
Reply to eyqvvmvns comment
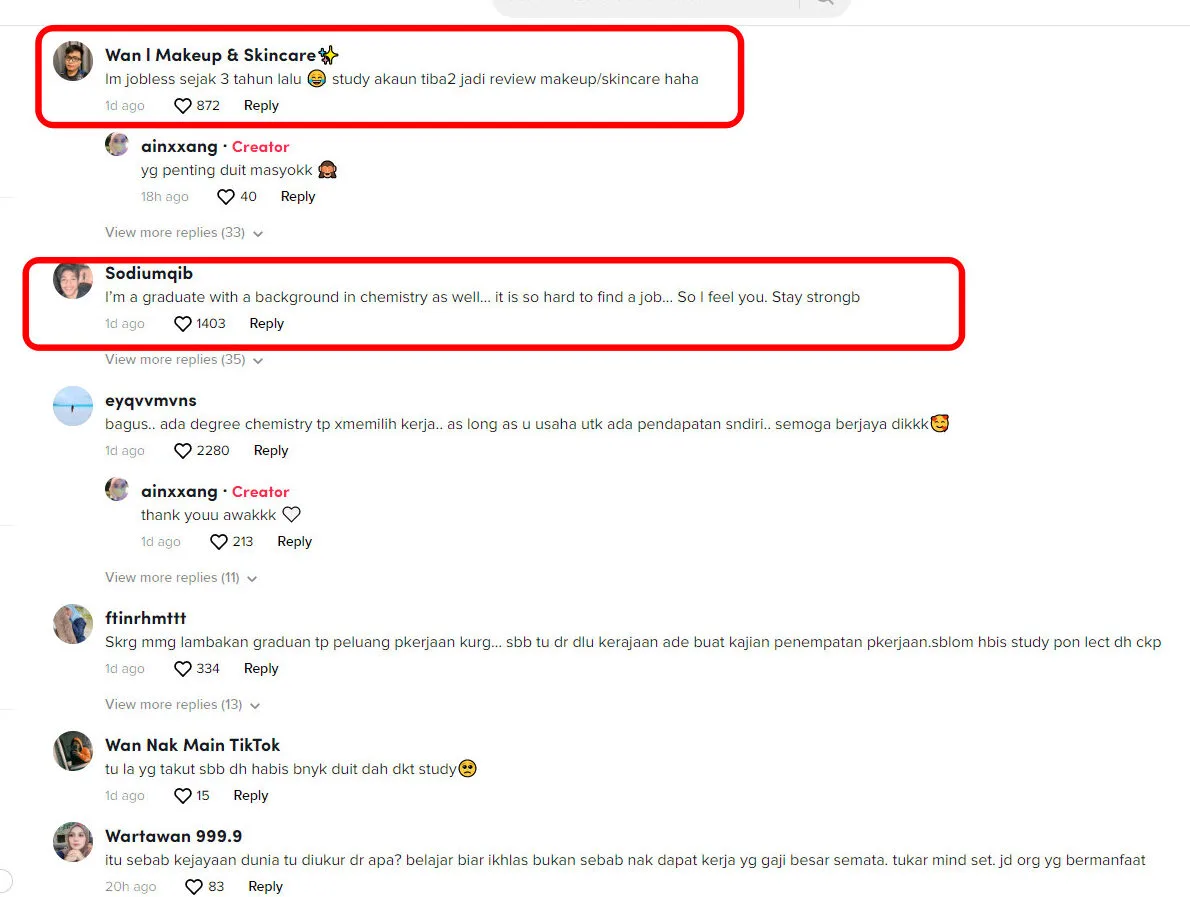coord(271,450)
